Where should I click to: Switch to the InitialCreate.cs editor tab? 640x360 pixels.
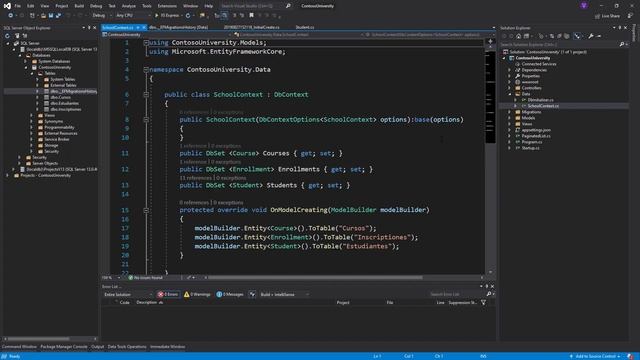pyautogui.click(x=251, y=27)
